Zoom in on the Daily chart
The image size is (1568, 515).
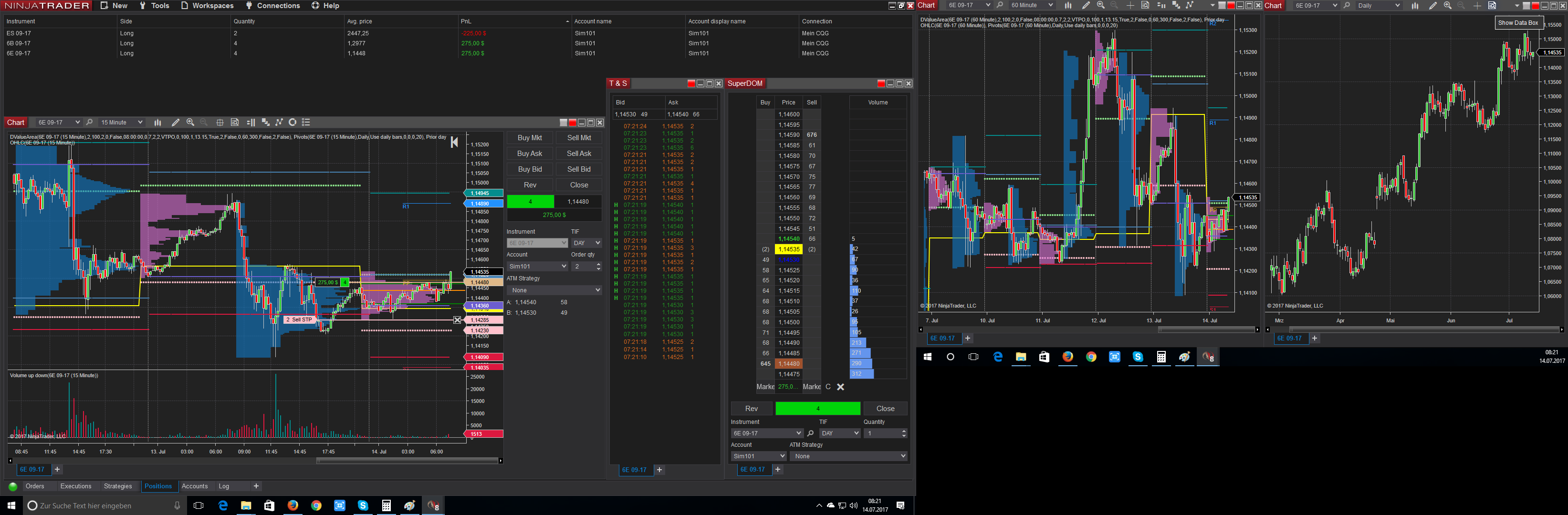click(x=1447, y=5)
